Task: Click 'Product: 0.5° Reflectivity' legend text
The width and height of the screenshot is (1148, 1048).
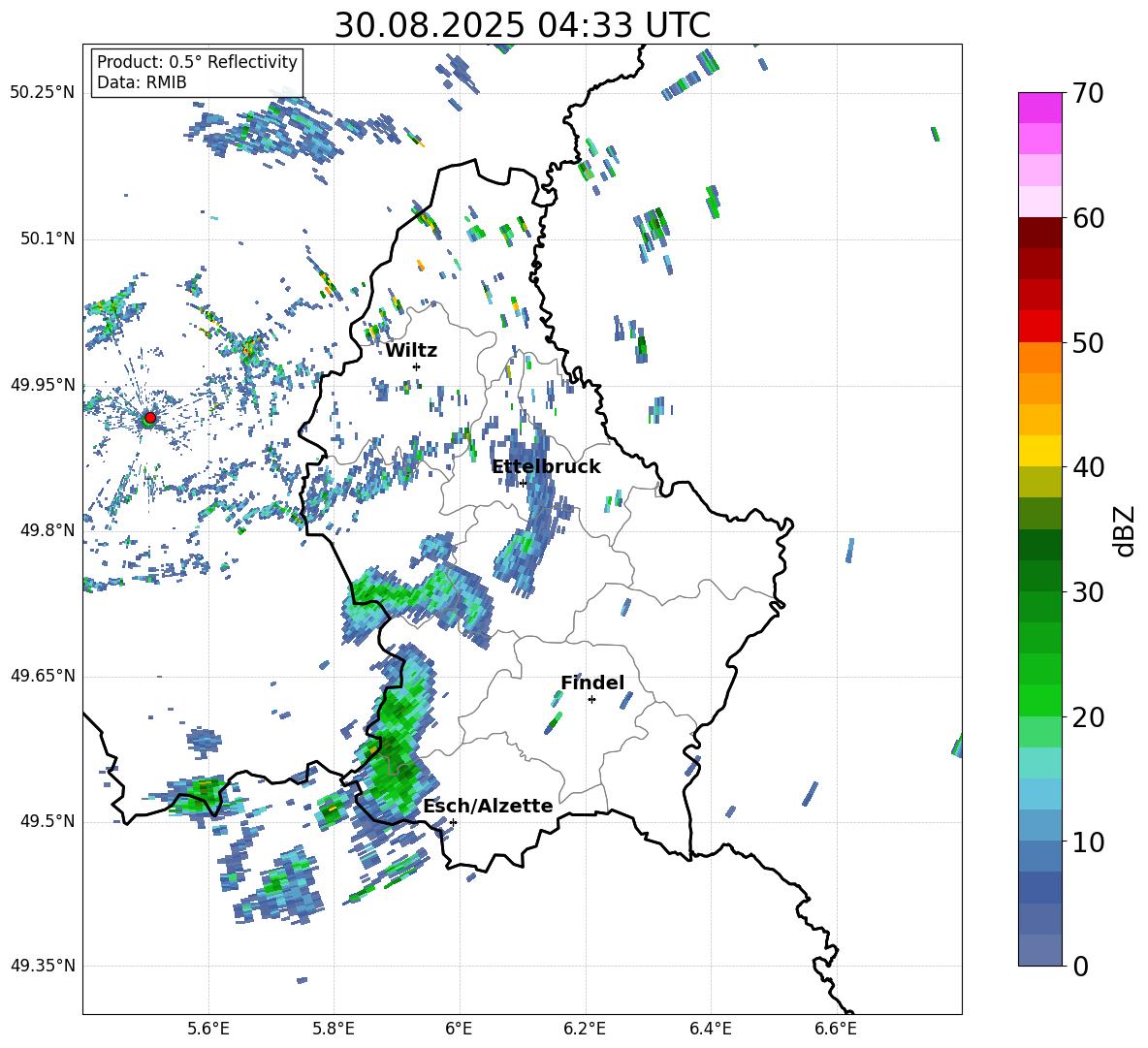Action: pyautogui.click(x=197, y=62)
